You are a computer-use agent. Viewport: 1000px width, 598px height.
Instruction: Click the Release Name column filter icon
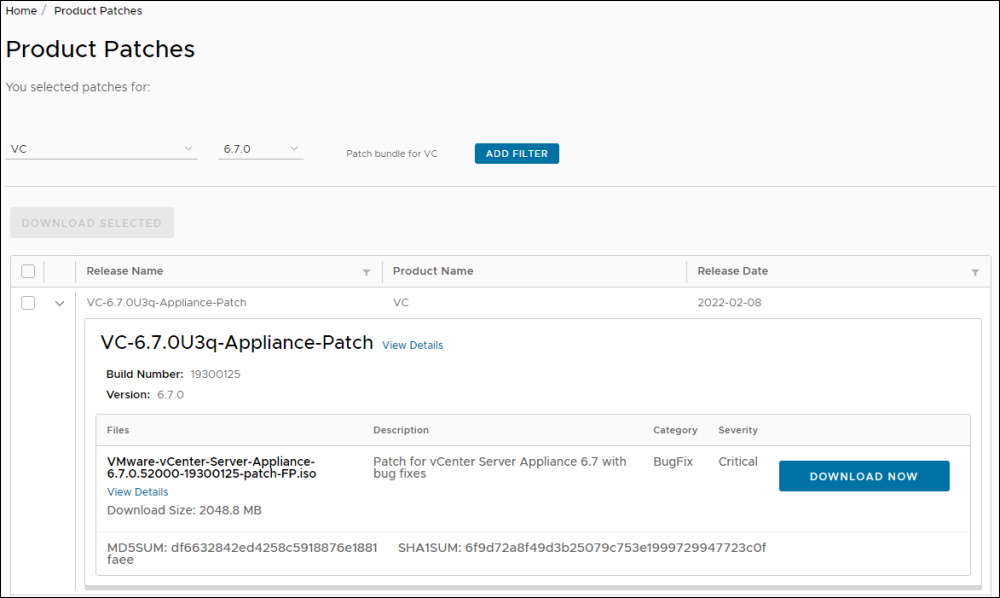(x=367, y=272)
